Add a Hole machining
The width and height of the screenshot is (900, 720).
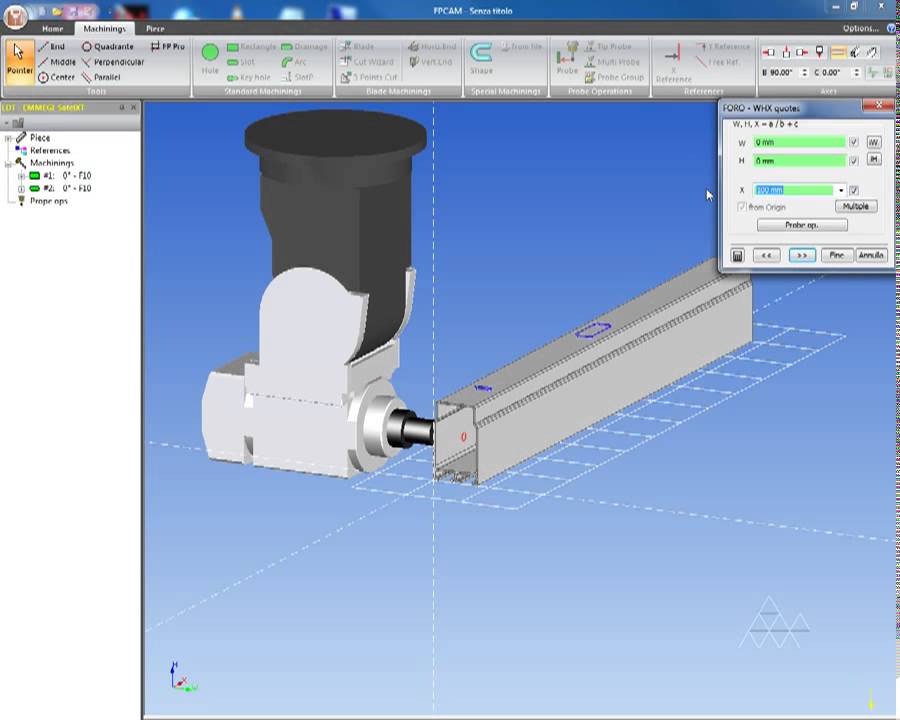[x=210, y=60]
